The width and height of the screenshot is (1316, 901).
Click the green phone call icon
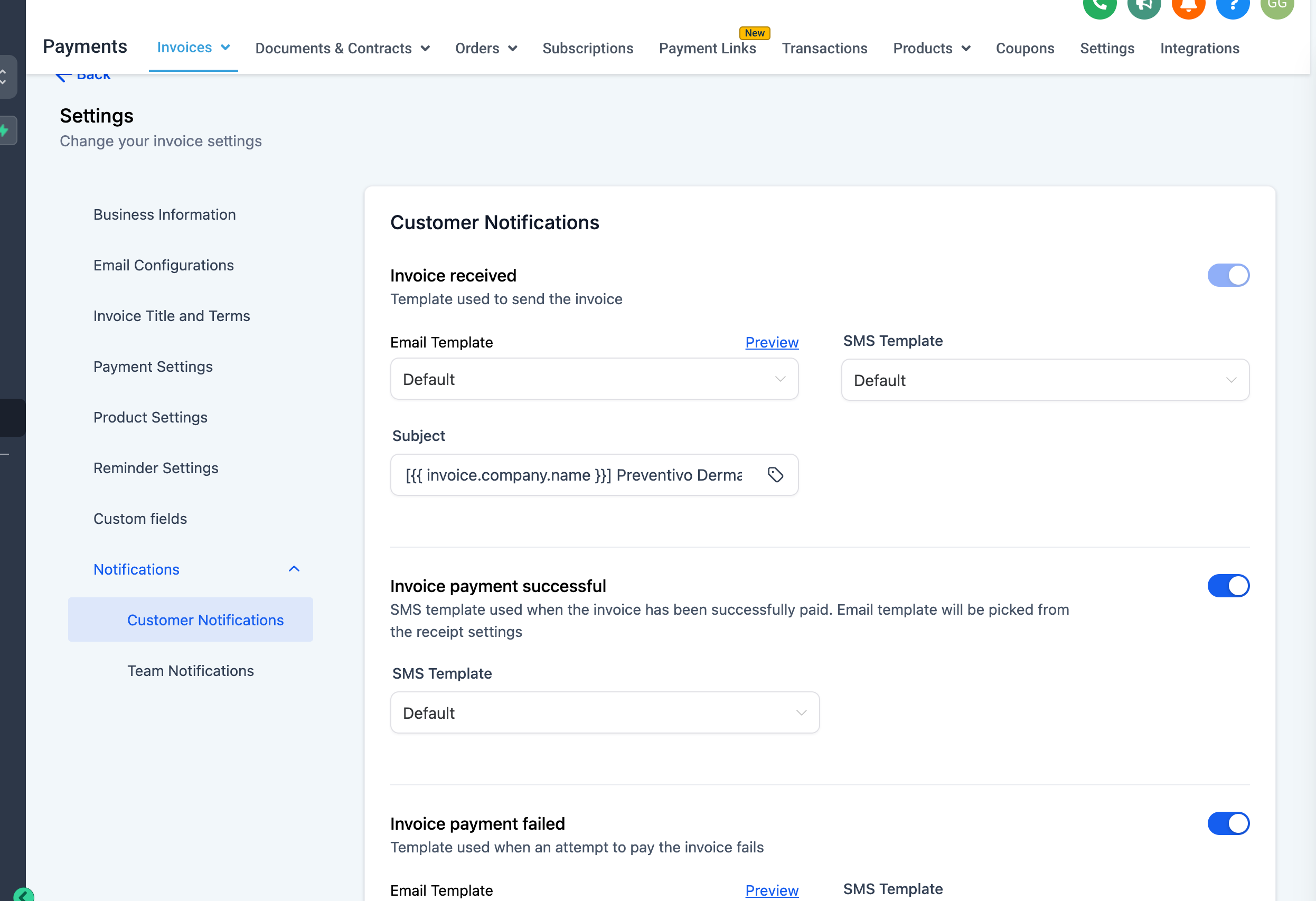click(x=1099, y=6)
